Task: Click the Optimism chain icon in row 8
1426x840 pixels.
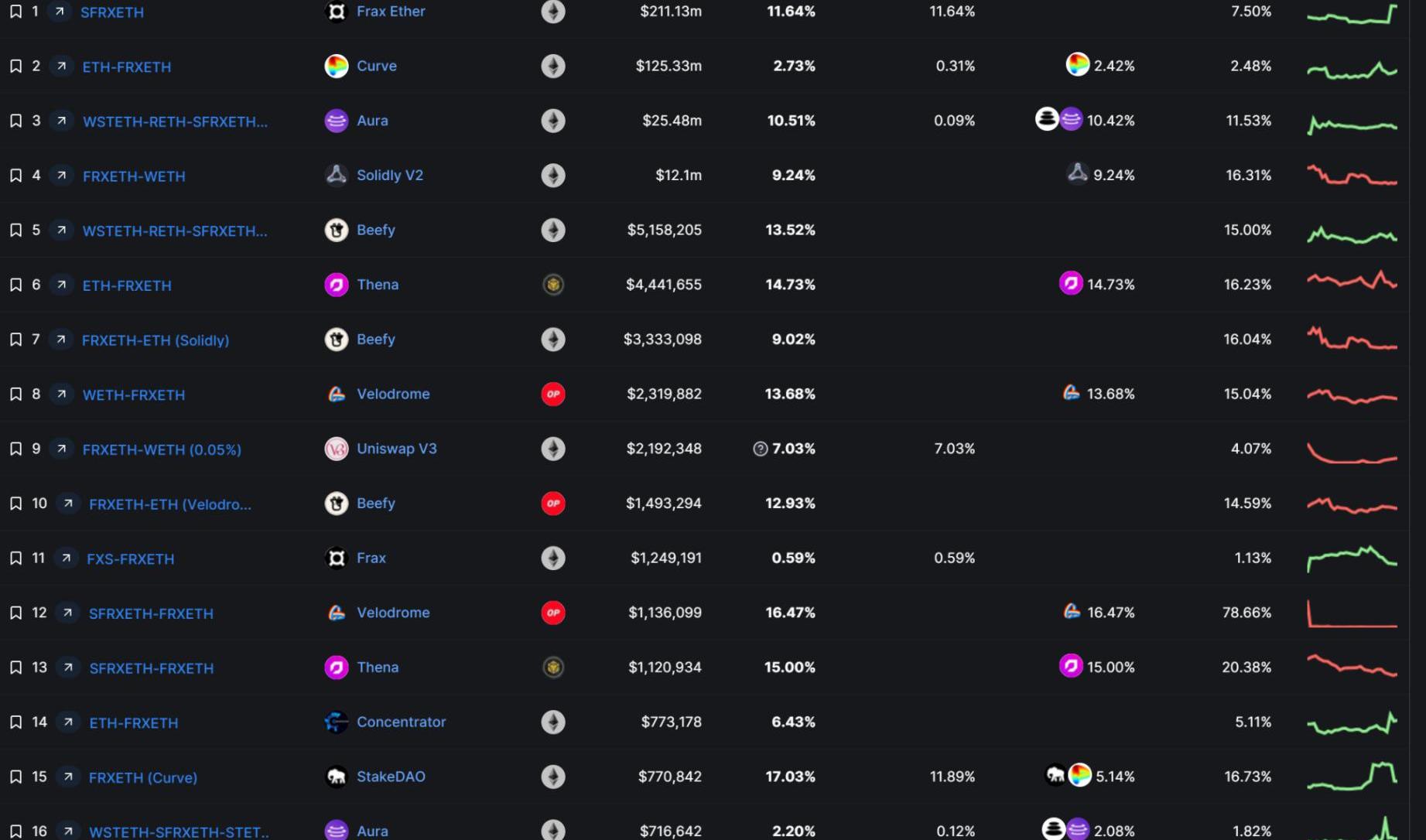Action: (x=552, y=394)
